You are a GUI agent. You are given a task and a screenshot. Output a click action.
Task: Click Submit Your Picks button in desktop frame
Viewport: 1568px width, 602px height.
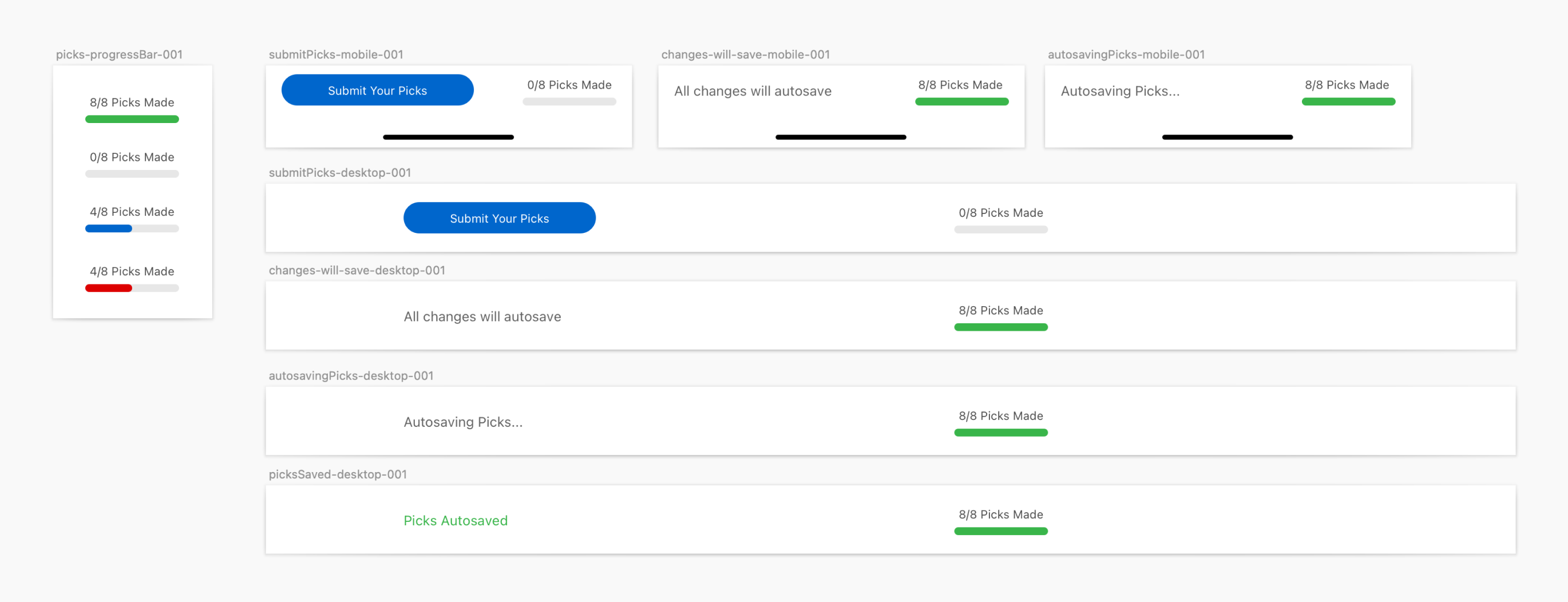click(x=498, y=218)
